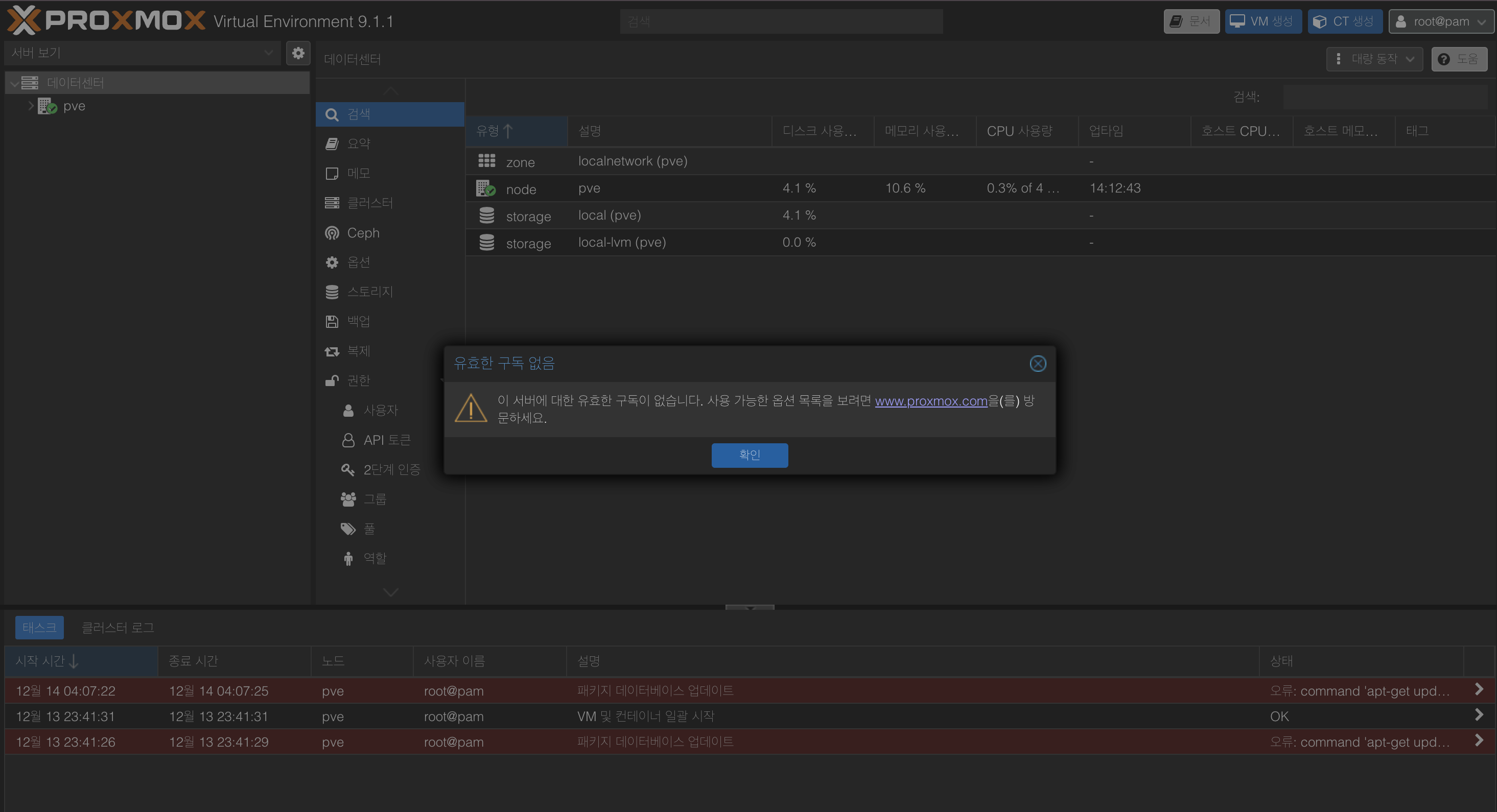Click the top global search field

781,21
